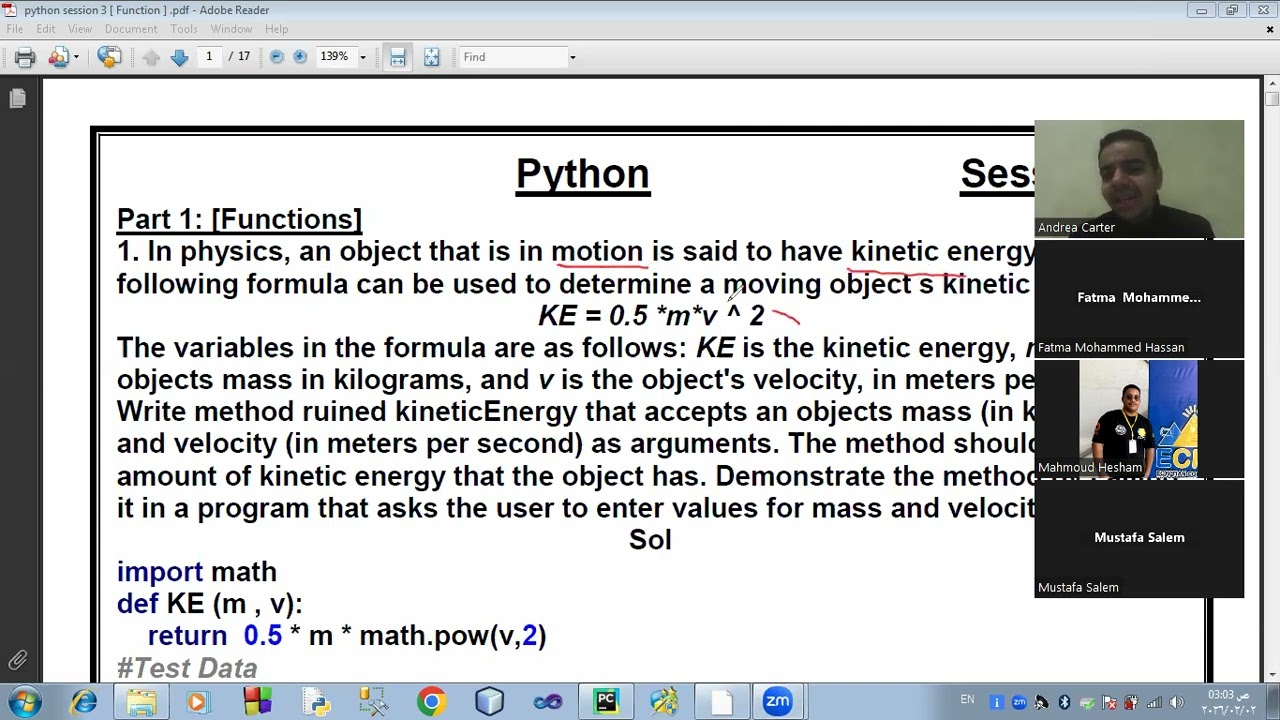Launch Internet Explorer from taskbar
This screenshot has height=720, width=1280.
[84, 702]
